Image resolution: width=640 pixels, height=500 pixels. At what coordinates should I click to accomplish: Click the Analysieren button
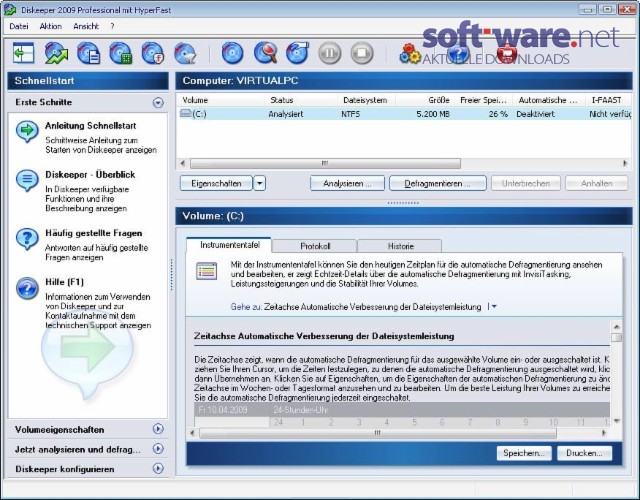pos(347,183)
